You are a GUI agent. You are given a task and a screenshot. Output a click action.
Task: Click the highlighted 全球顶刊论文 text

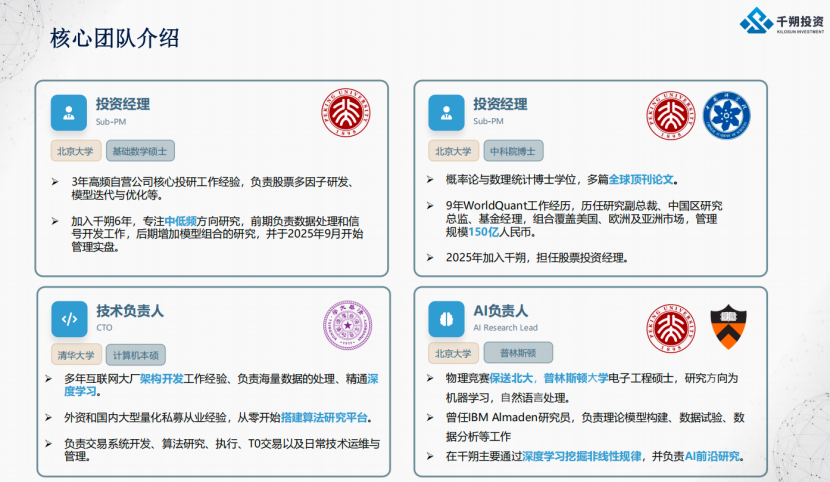tap(641, 179)
